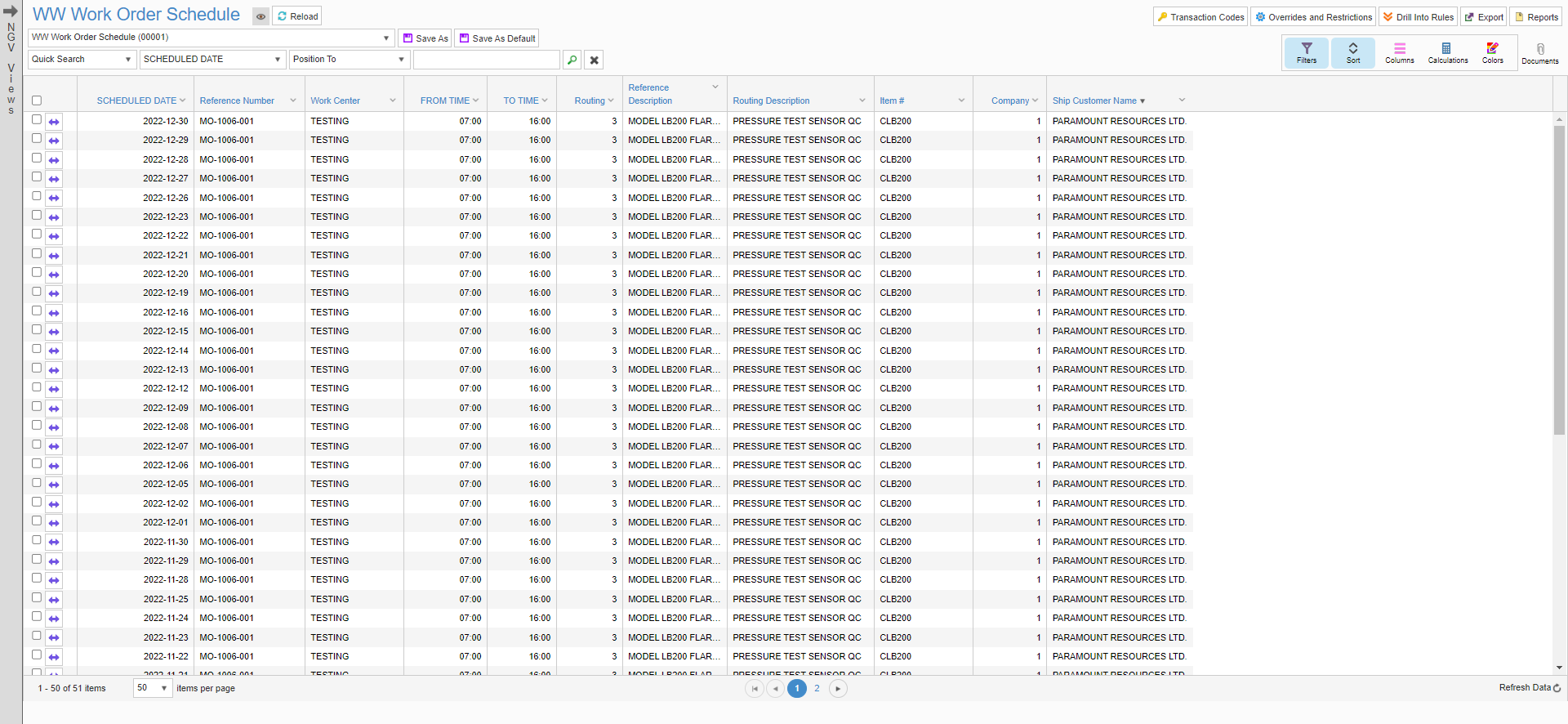
Task: Check the 2022-12-12 row checkbox
Action: pyautogui.click(x=37, y=387)
